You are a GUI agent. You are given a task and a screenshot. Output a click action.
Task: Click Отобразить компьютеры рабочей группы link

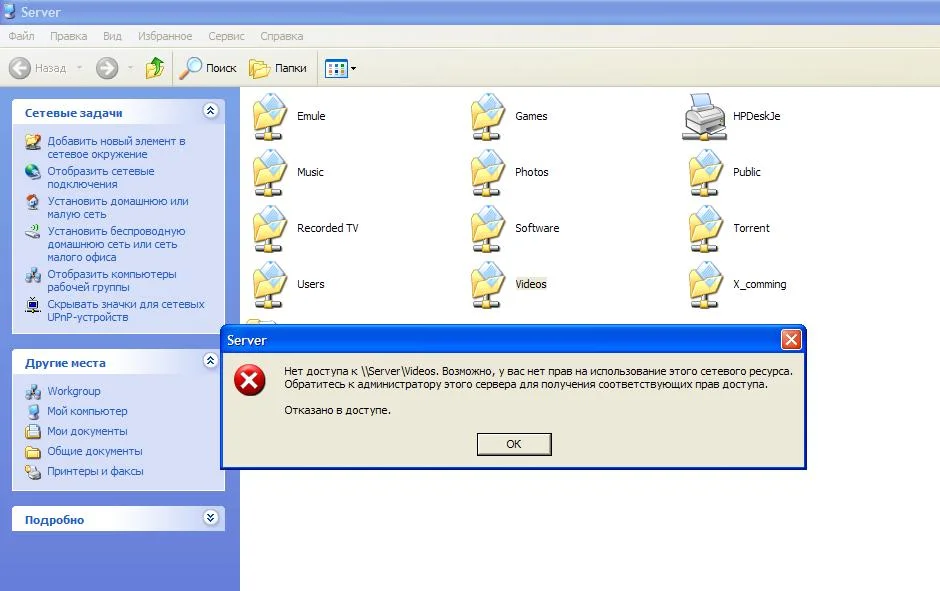point(112,281)
